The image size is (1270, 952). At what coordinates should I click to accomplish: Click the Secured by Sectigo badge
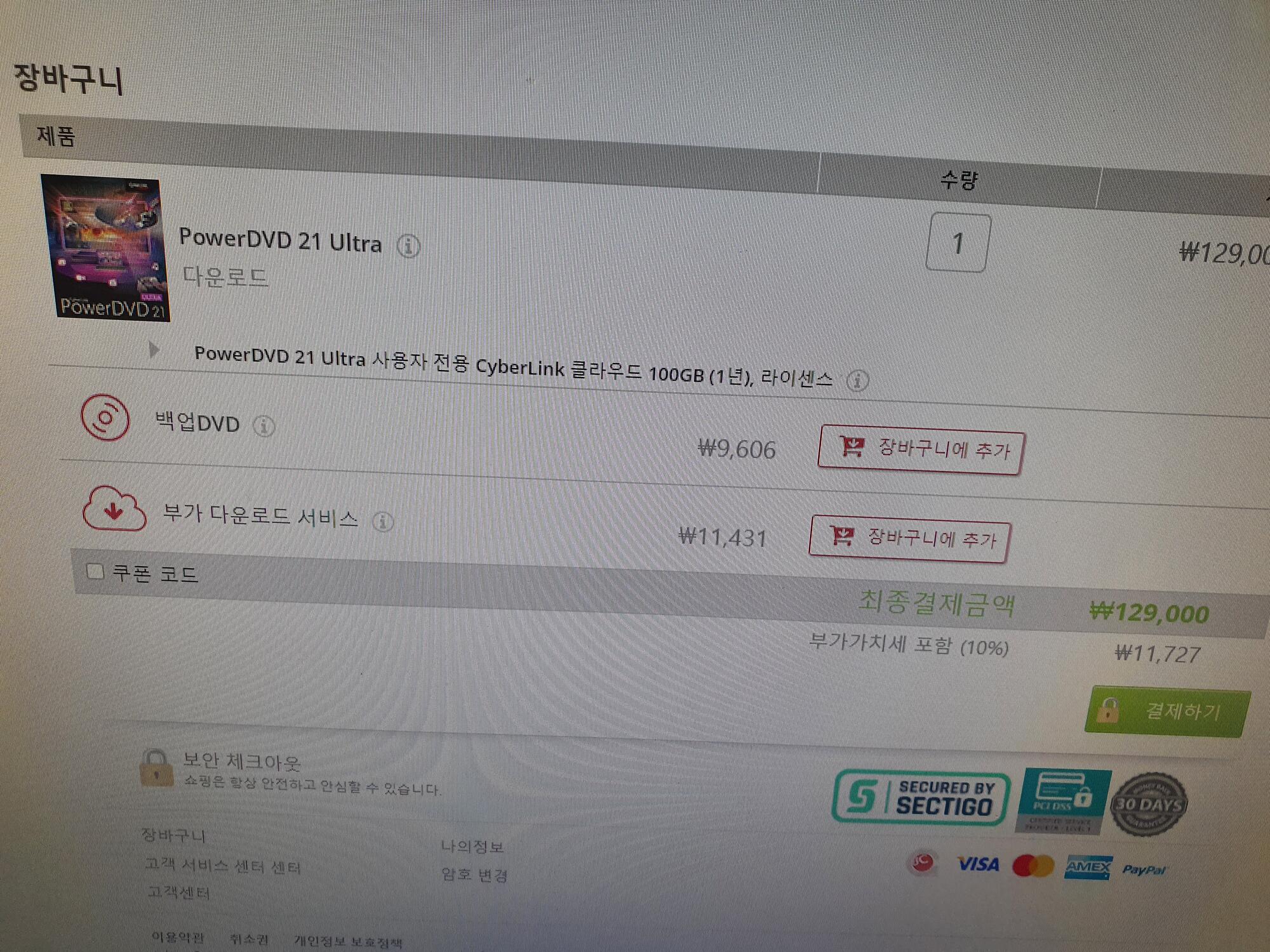pos(921,798)
